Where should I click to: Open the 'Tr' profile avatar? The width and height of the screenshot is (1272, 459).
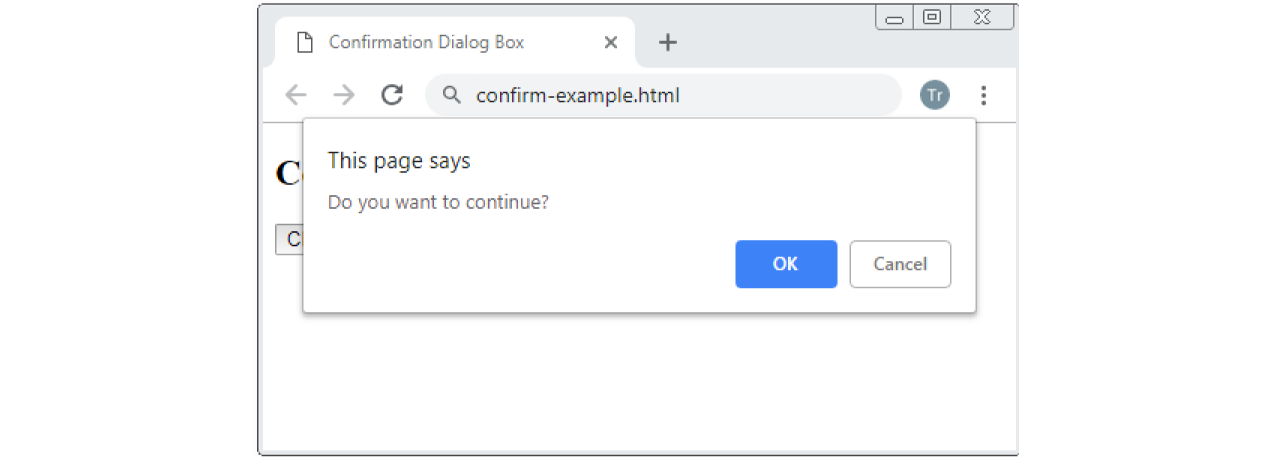[x=935, y=95]
